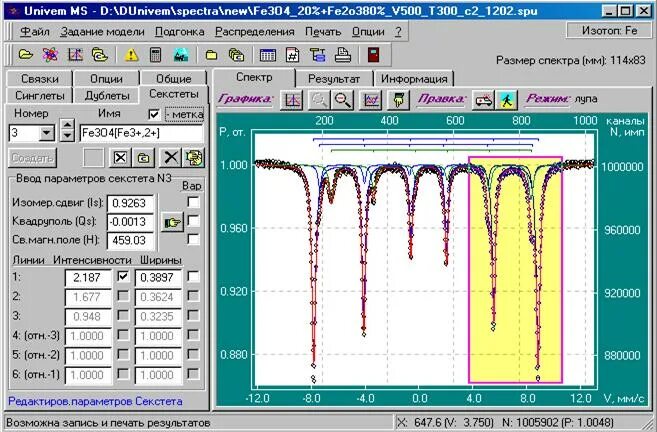This screenshot has width=657, height=432.
Task: Select the Спектр tab
Action: (254, 77)
